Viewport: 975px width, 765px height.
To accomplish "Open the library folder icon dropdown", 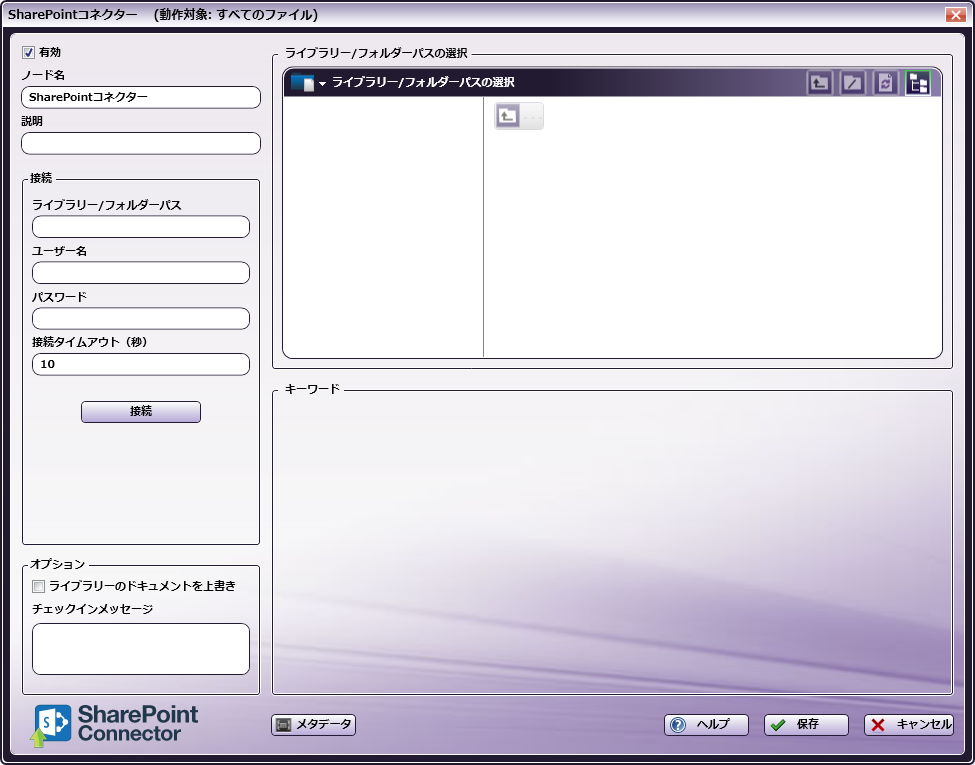I will [308, 83].
